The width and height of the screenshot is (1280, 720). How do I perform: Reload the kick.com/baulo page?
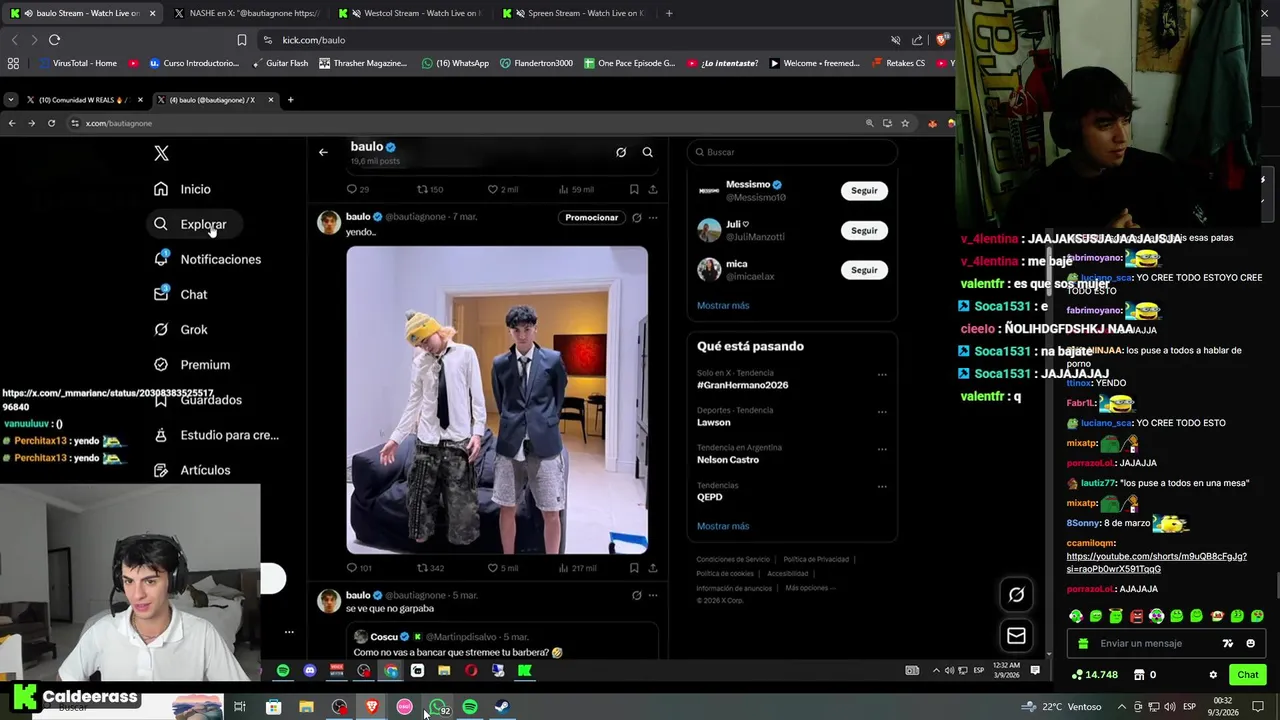click(x=54, y=40)
